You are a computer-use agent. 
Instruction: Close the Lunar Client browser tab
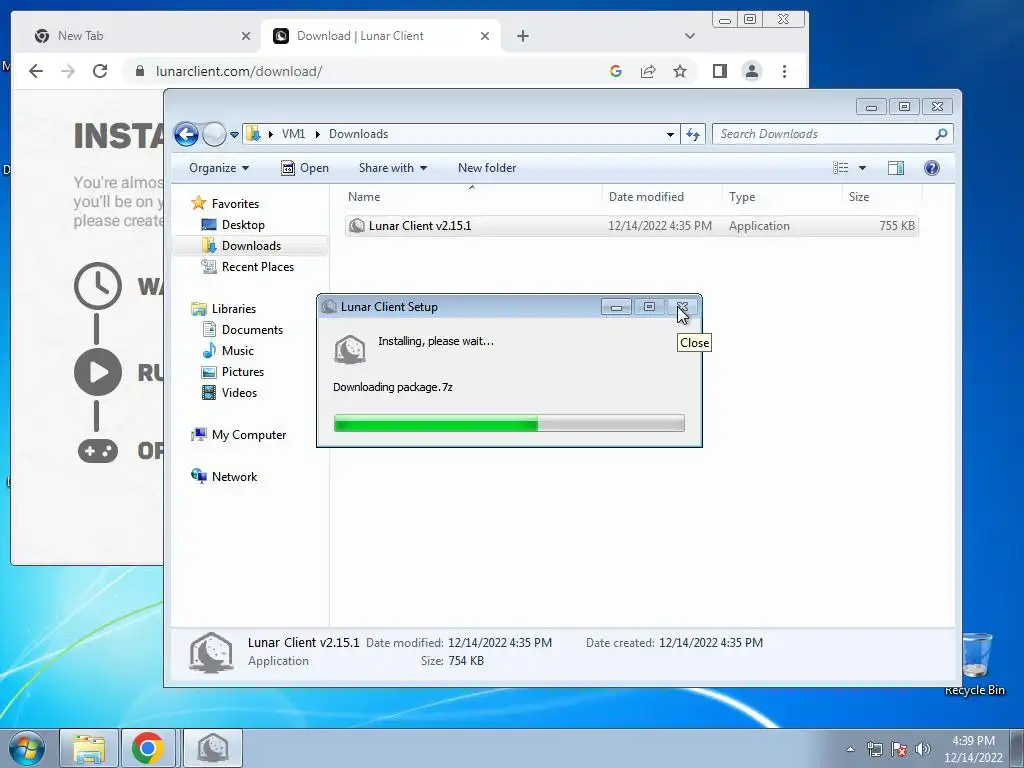(x=485, y=37)
